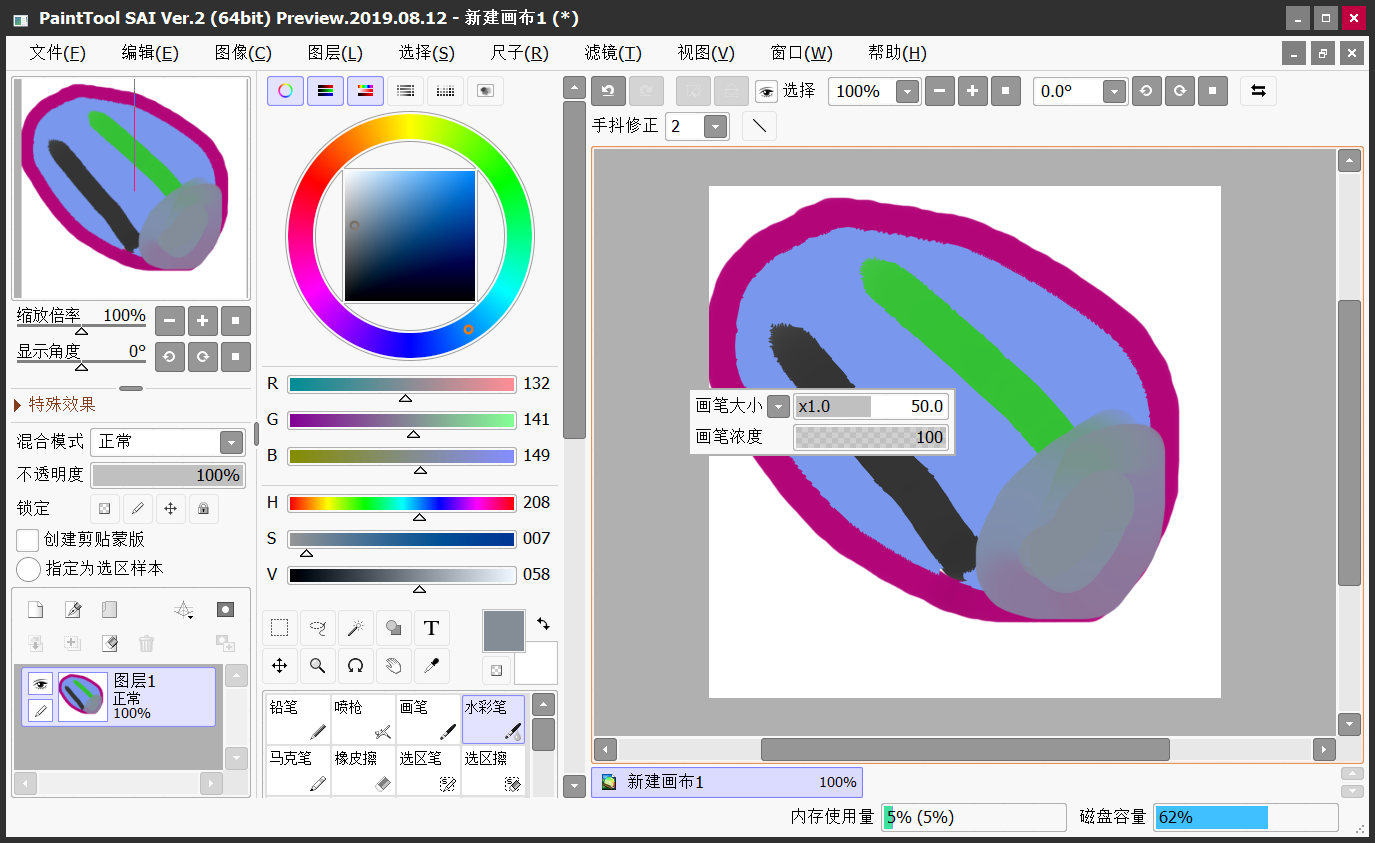Click the undo arrow above canvas

point(608,91)
